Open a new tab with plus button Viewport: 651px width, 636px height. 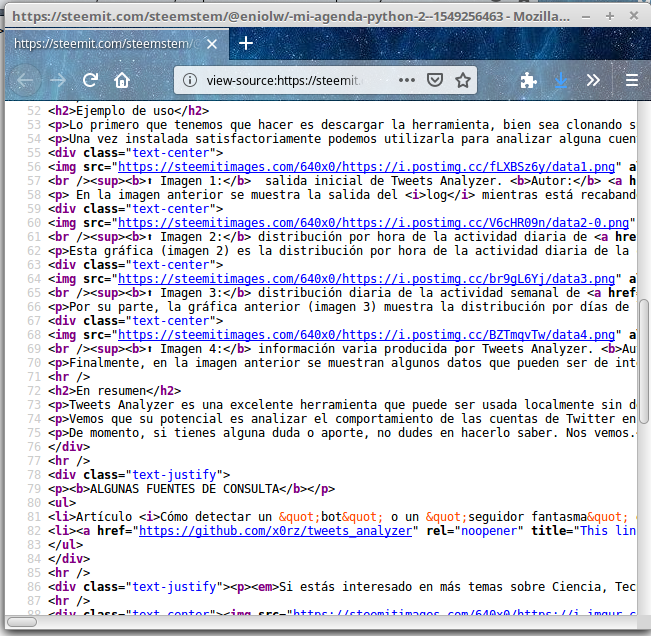click(246, 43)
